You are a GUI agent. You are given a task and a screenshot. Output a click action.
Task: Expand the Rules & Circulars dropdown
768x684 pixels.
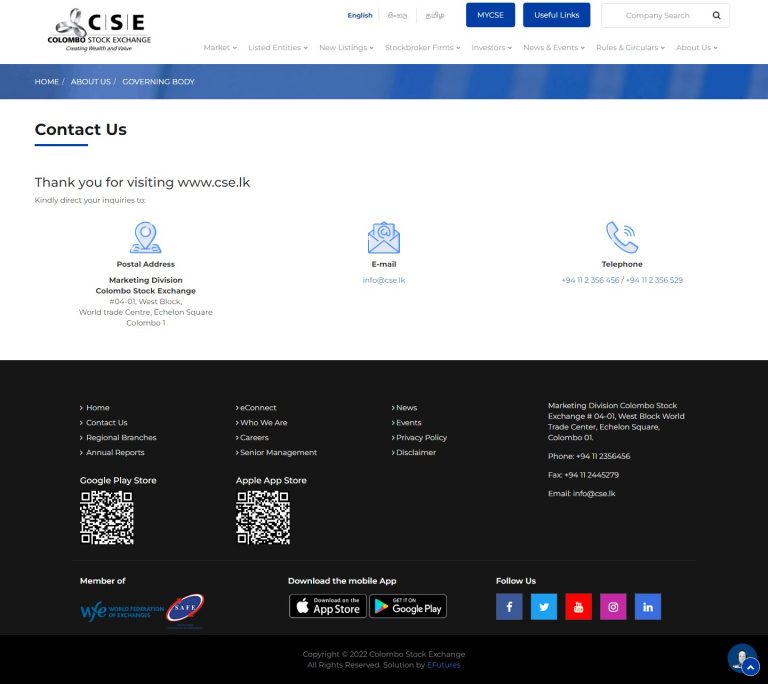[x=630, y=48]
